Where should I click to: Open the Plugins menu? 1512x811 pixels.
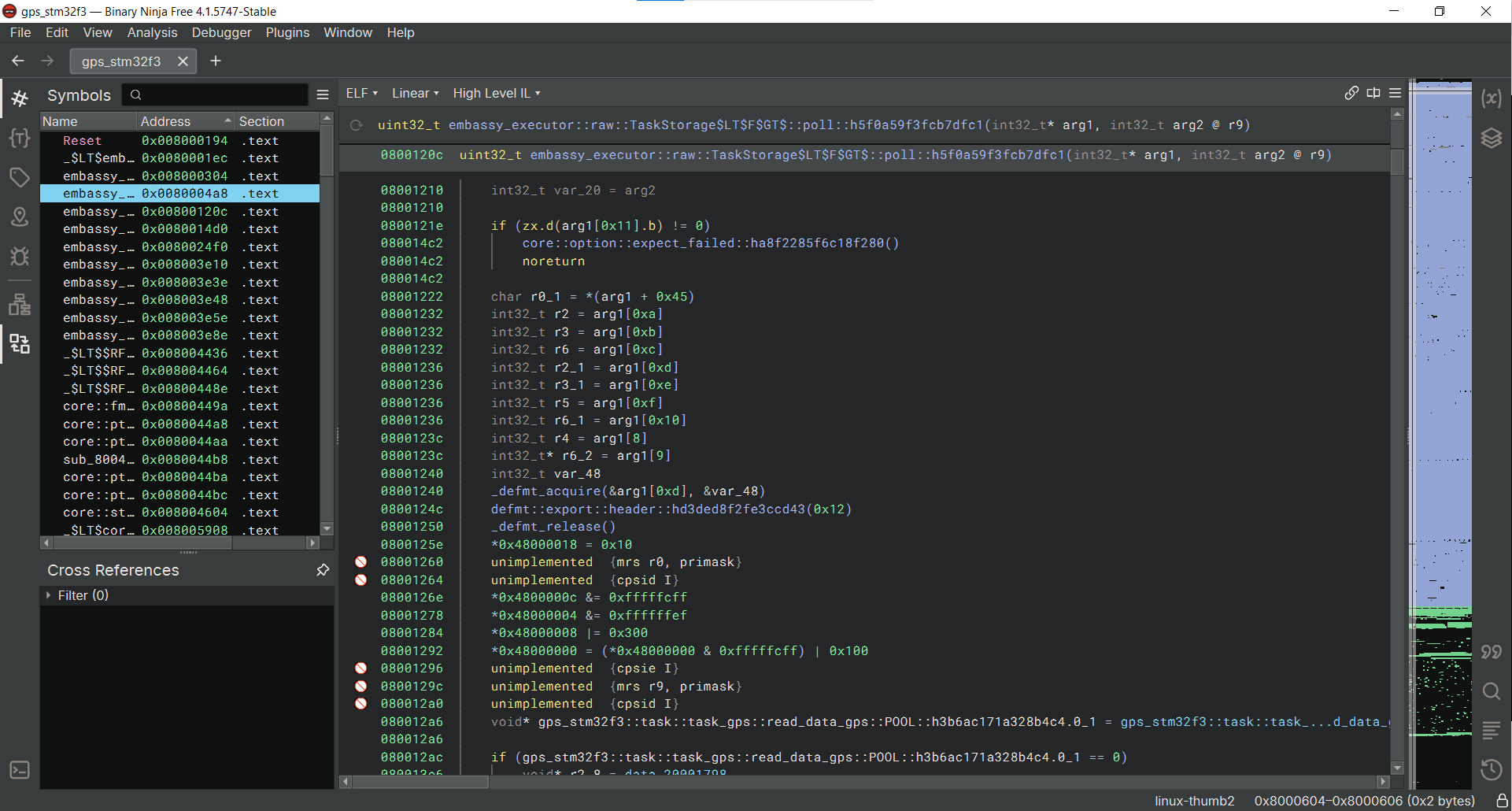click(287, 32)
